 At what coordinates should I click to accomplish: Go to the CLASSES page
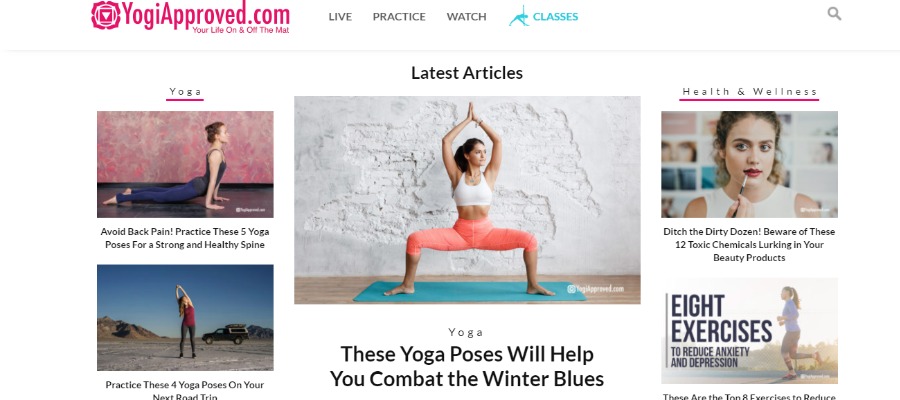point(555,17)
